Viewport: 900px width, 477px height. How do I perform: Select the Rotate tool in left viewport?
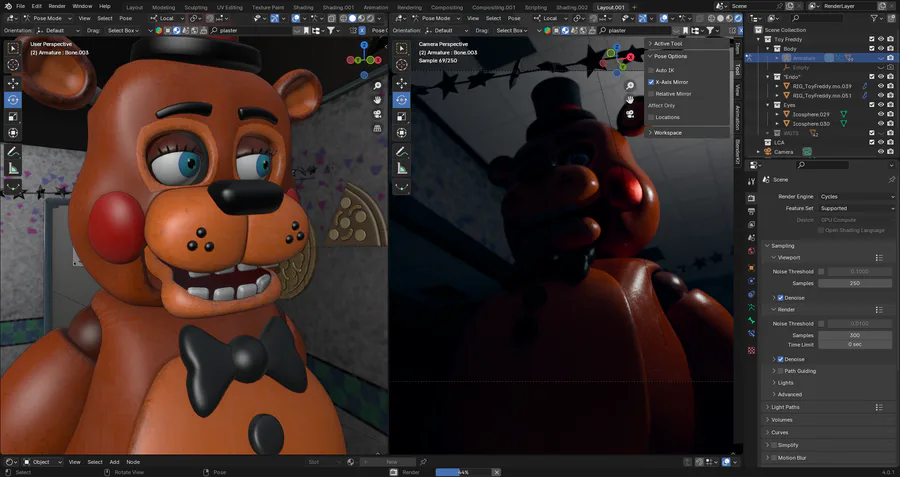point(13,100)
